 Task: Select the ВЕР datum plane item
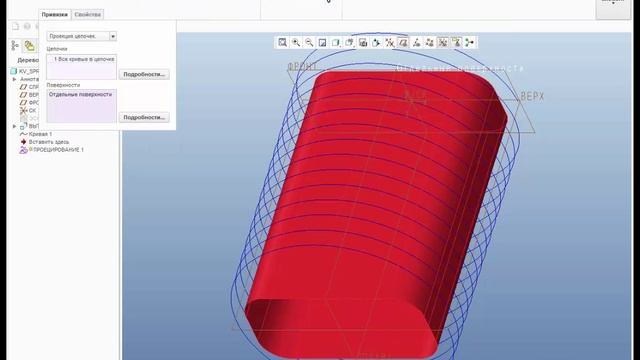click(29, 95)
